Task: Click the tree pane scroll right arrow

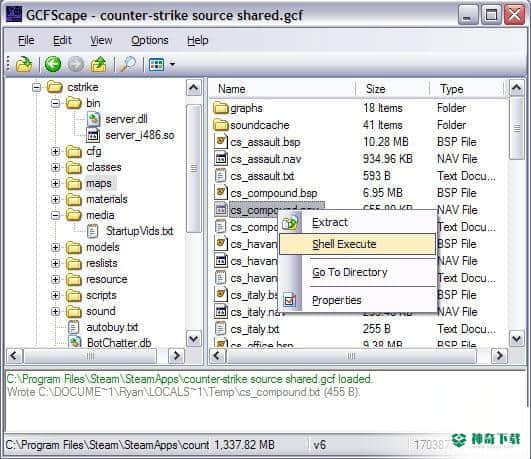Action: pos(176,355)
